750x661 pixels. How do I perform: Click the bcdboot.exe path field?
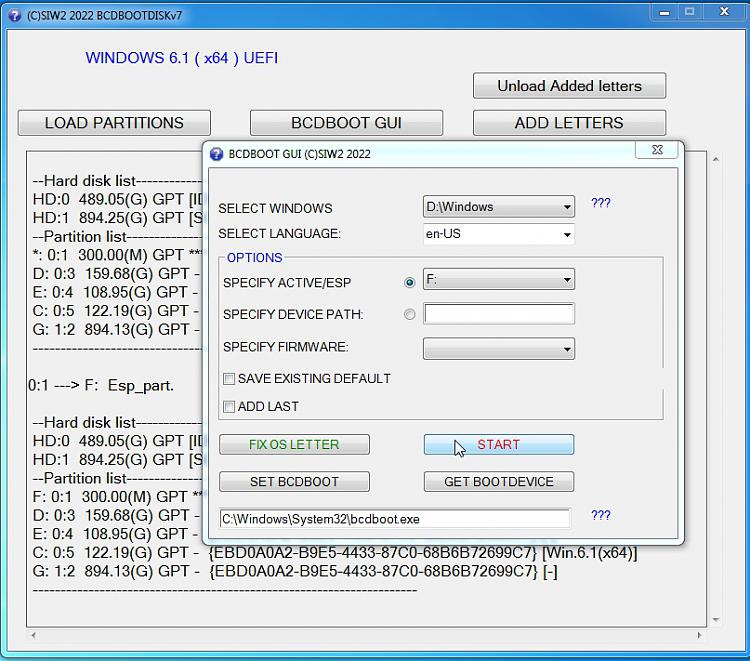395,519
